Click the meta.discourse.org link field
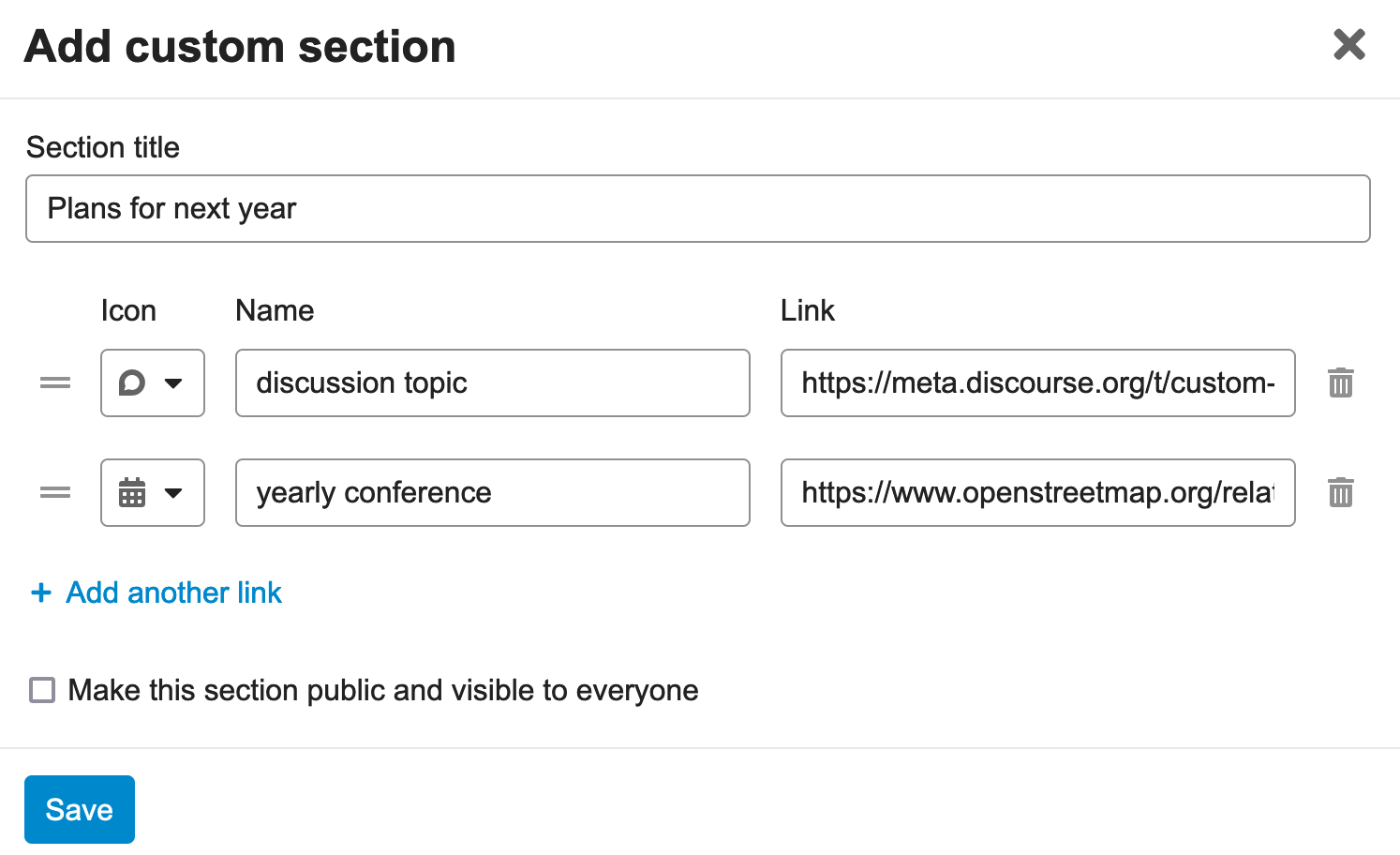The image size is (1400, 855). point(1037,382)
